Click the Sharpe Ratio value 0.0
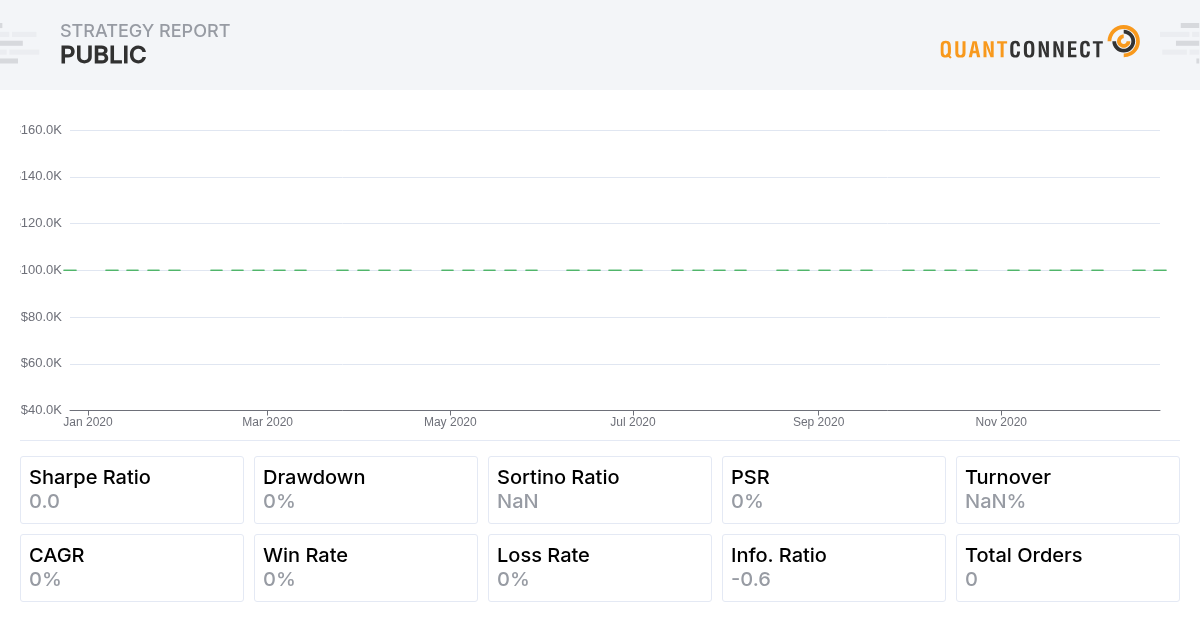The image size is (1200, 632). pyautogui.click(x=45, y=502)
